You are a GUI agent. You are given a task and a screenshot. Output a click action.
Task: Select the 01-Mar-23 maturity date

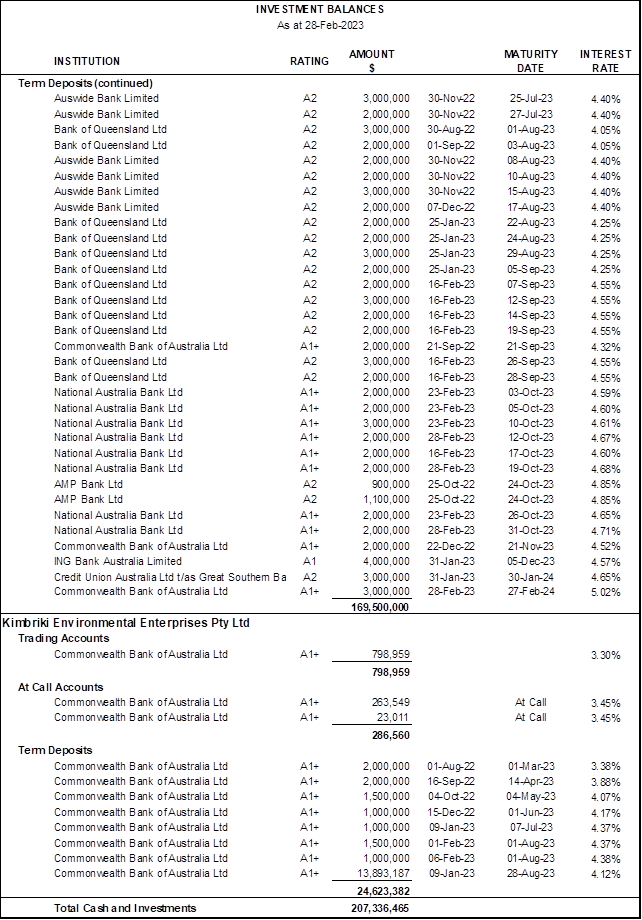pyautogui.click(x=531, y=766)
